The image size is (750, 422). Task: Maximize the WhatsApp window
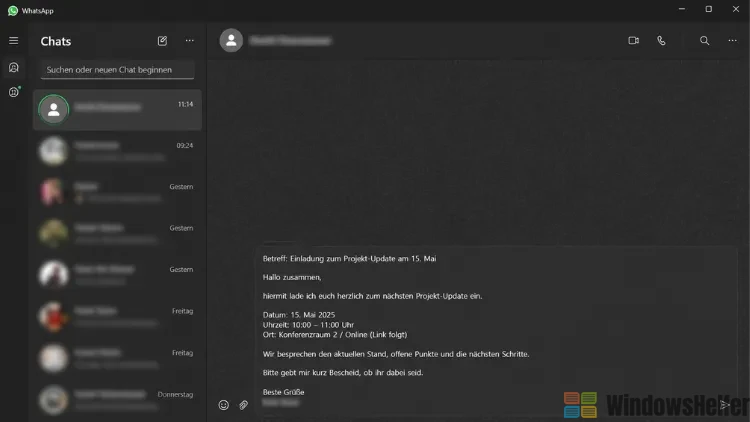click(x=709, y=9)
